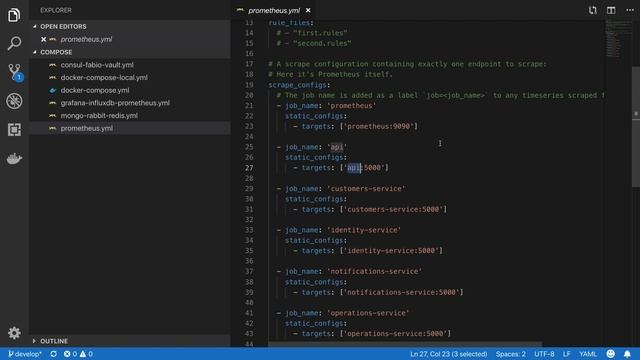
Task: Change file encoding UTF-8
Action: point(544,354)
